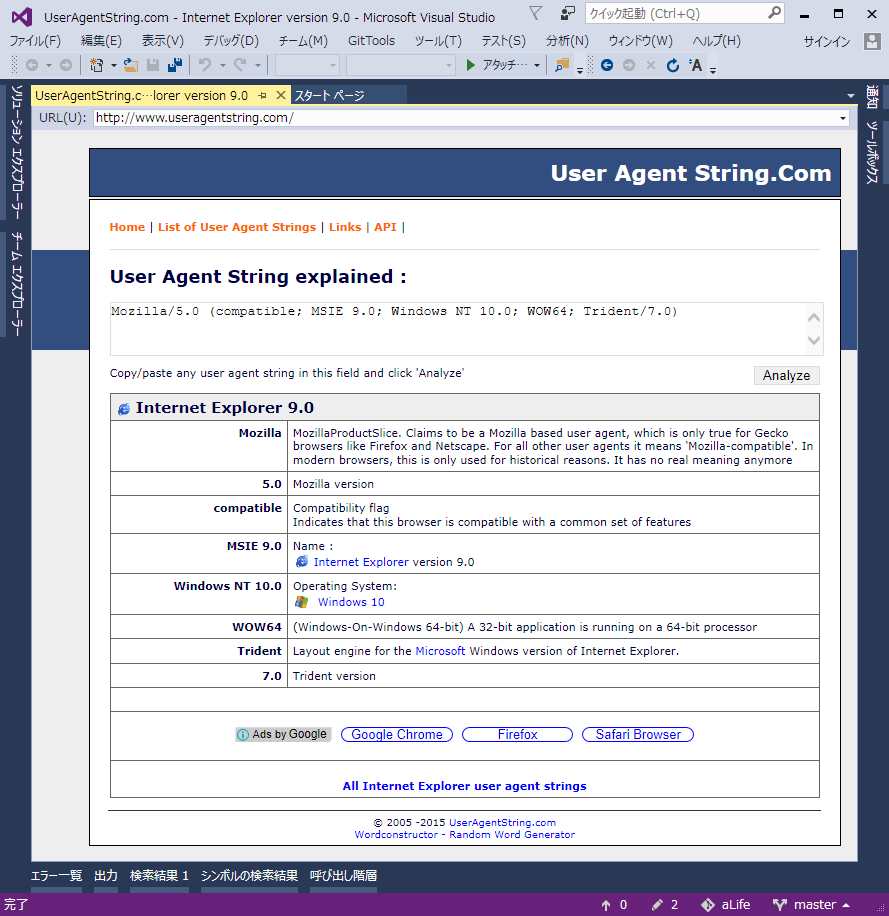Open the URL history dropdown arrow
The width and height of the screenshot is (889, 916).
[842, 118]
